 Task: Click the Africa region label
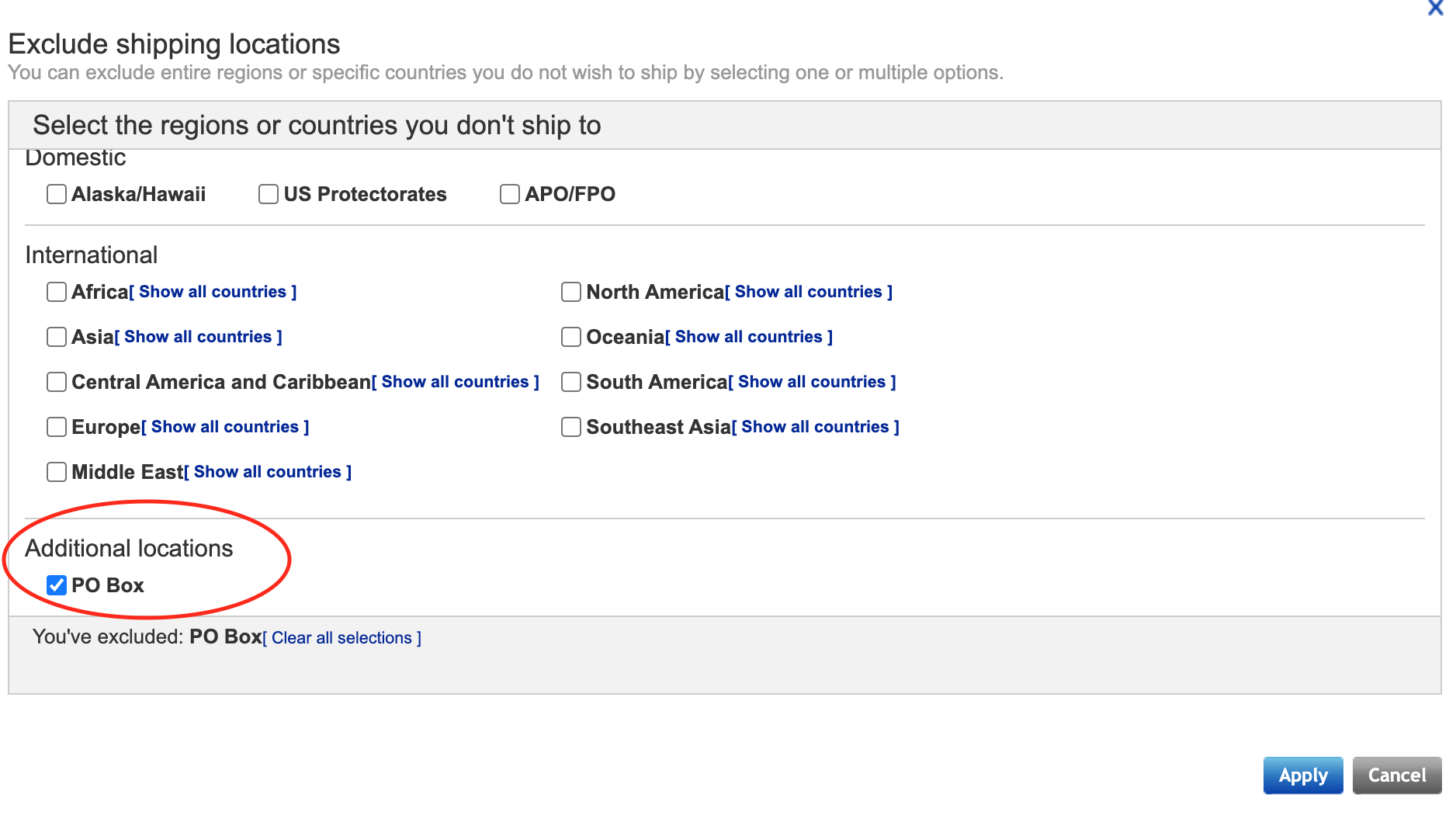100,292
